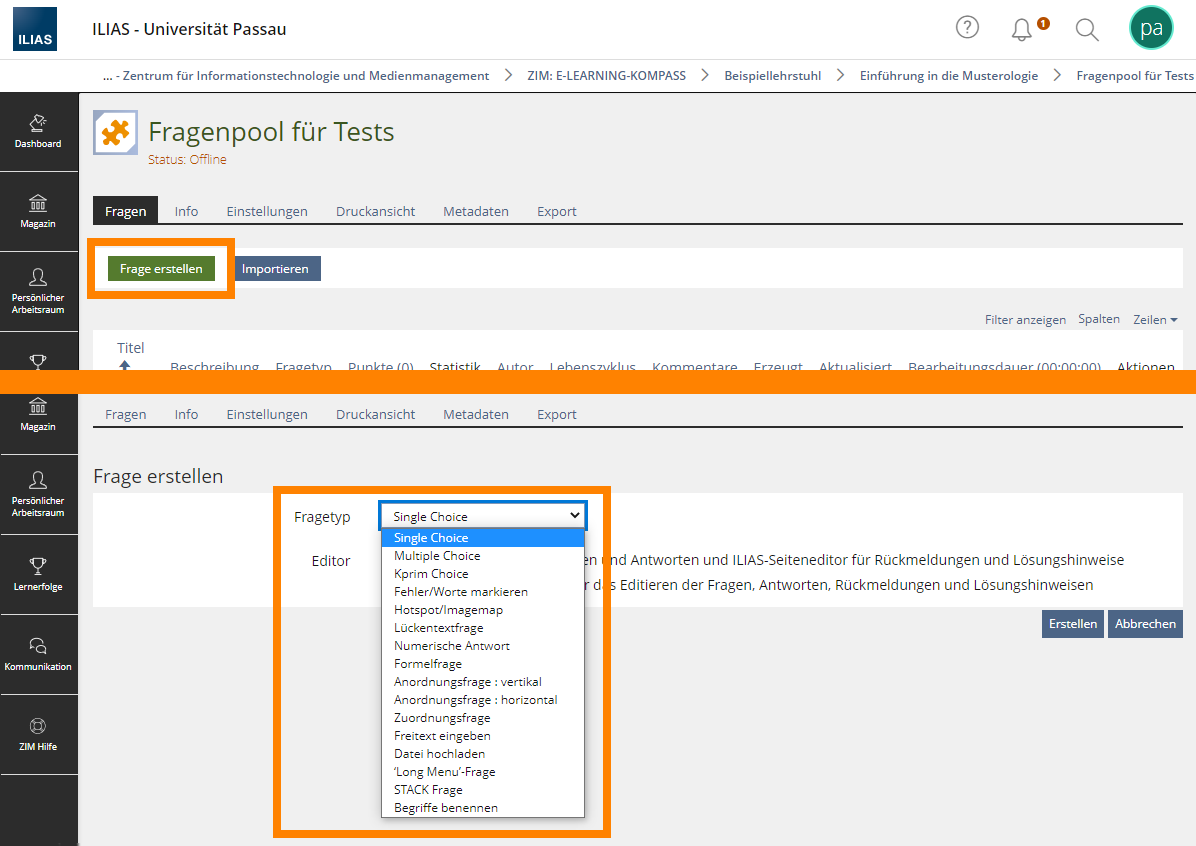Click the Erstellen button
Screen dimensions: 1196x846
pyautogui.click(x=1072, y=624)
